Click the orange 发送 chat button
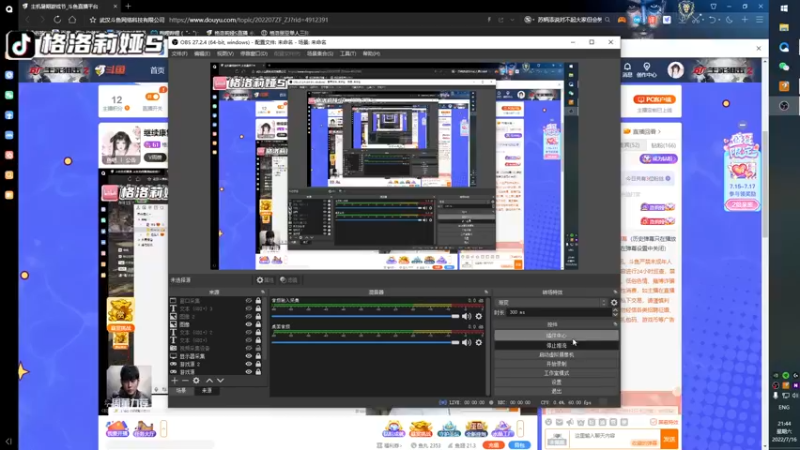The height and width of the screenshot is (450, 800). point(669,439)
